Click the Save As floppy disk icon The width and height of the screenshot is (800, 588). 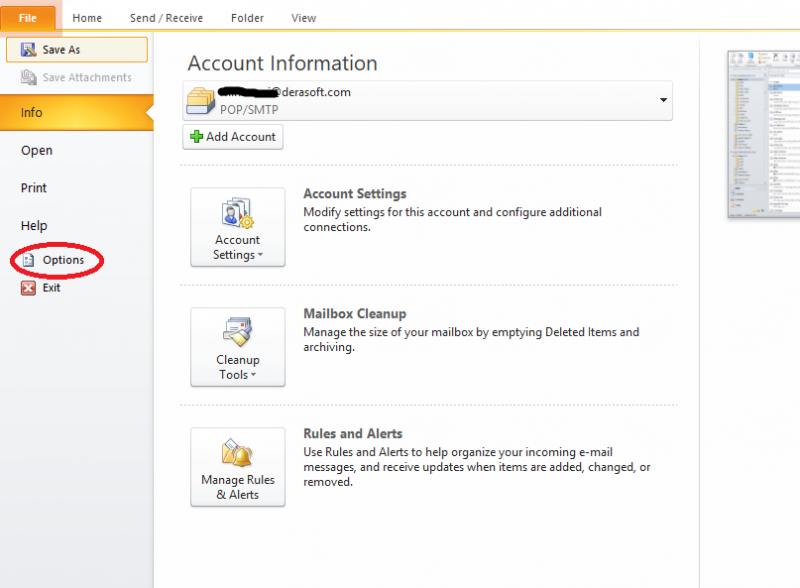tap(29, 50)
